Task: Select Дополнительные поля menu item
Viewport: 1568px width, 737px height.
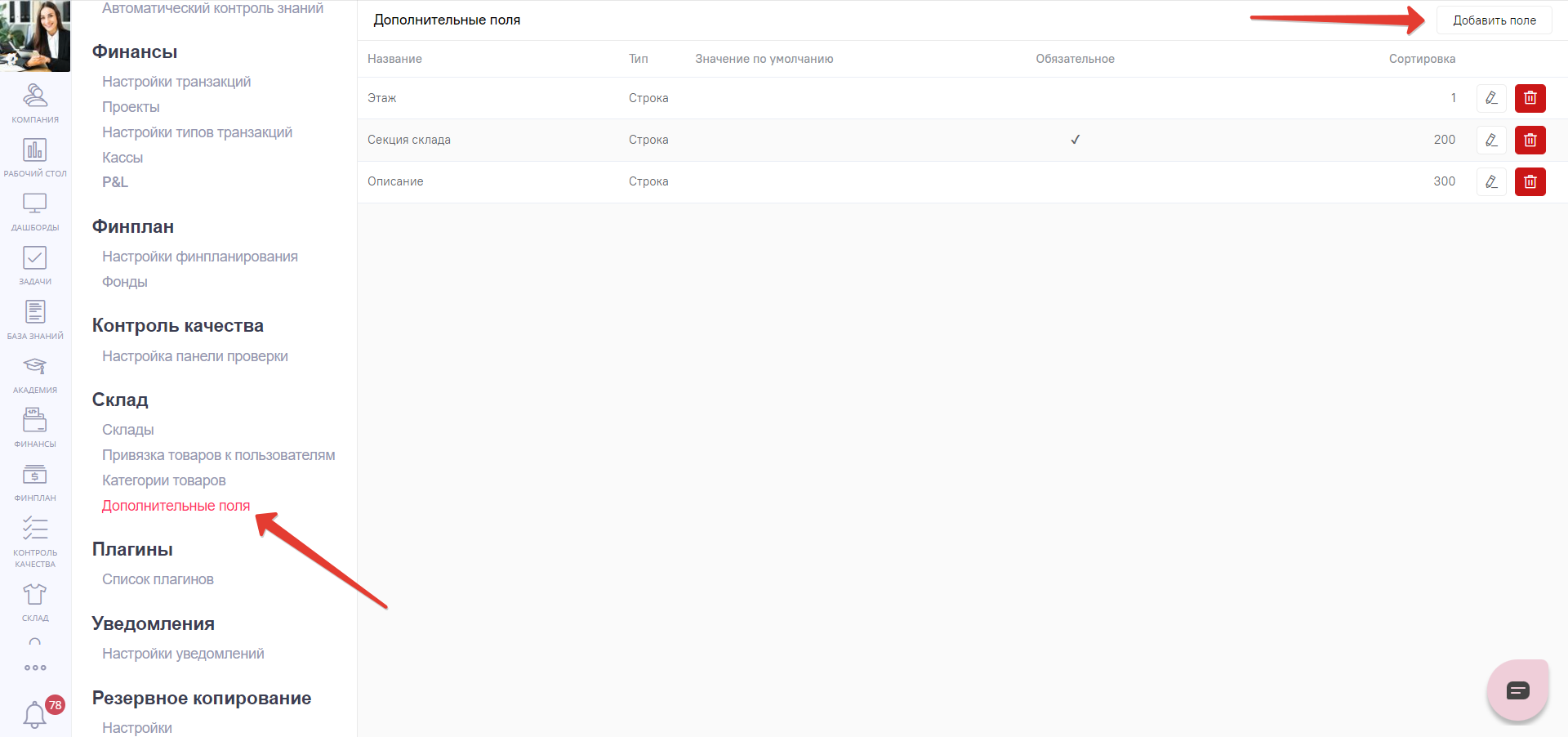Action: pyautogui.click(x=176, y=506)
